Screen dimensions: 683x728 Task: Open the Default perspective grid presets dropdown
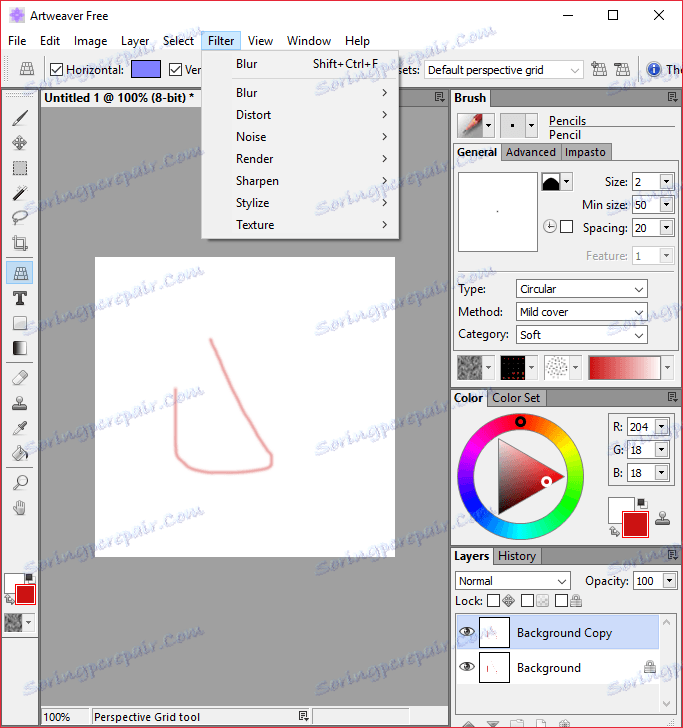[504, 70]
